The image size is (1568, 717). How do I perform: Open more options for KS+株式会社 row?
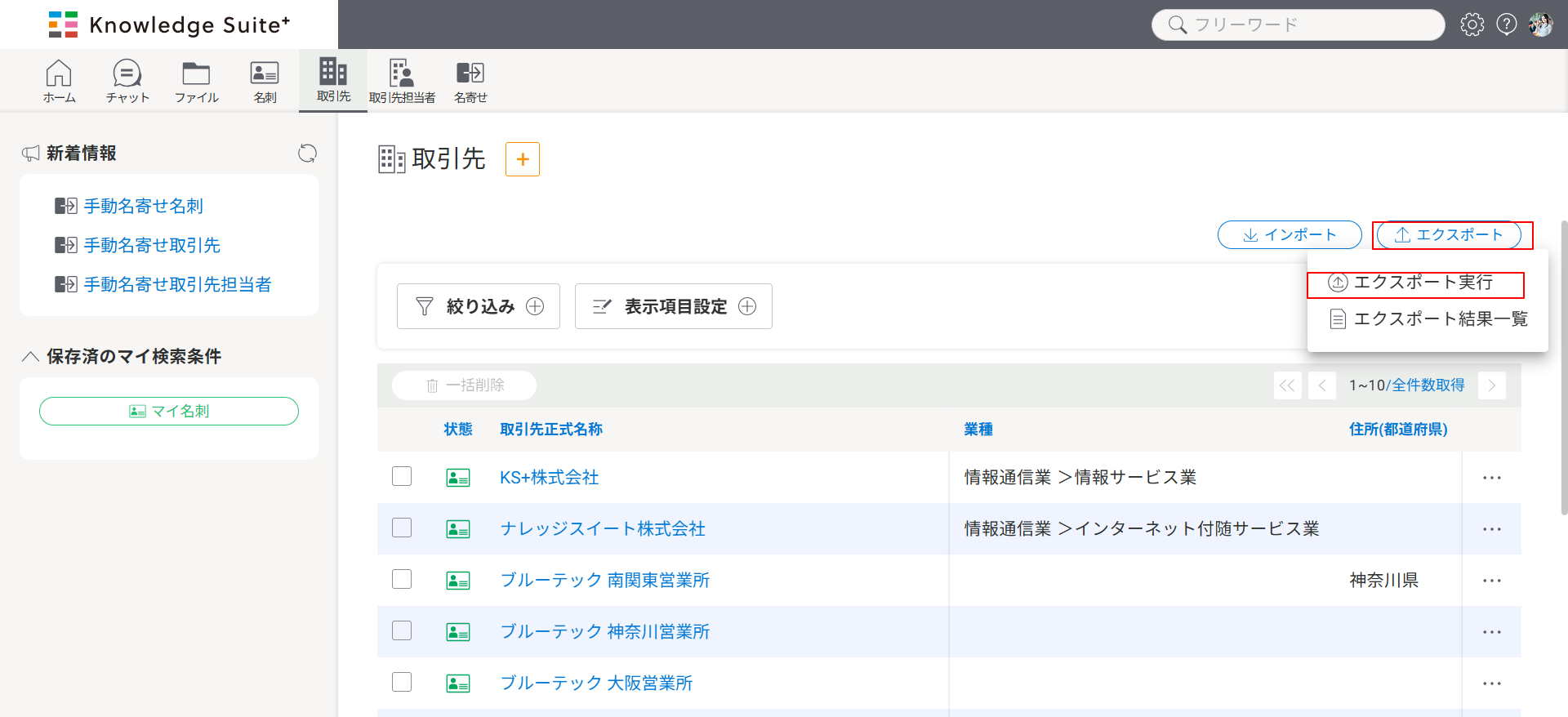[1492, 478]
